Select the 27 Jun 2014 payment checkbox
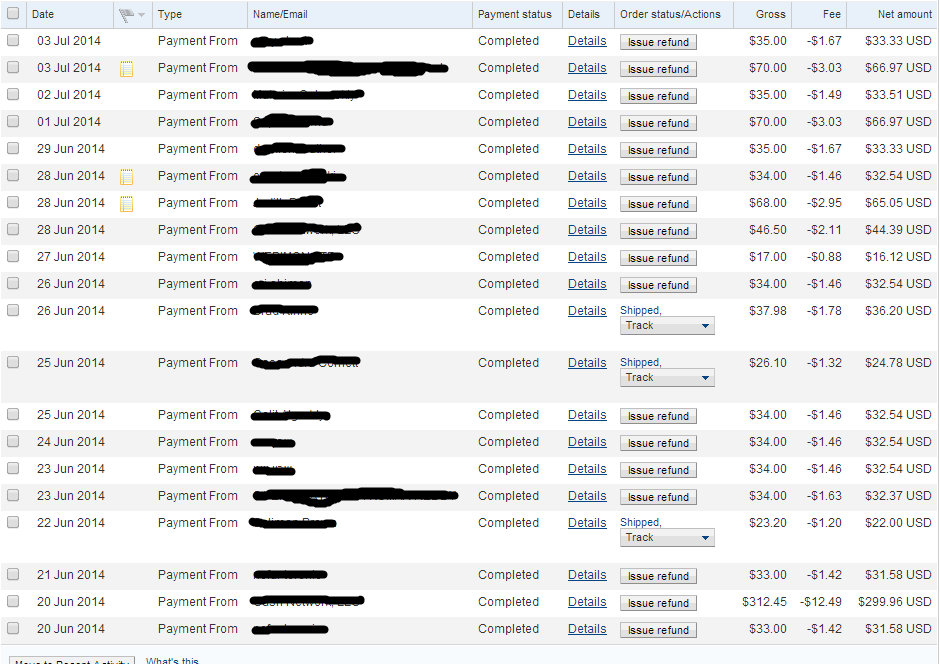The height and width of the screenshot is (664, 940). (x=13, y=256)
